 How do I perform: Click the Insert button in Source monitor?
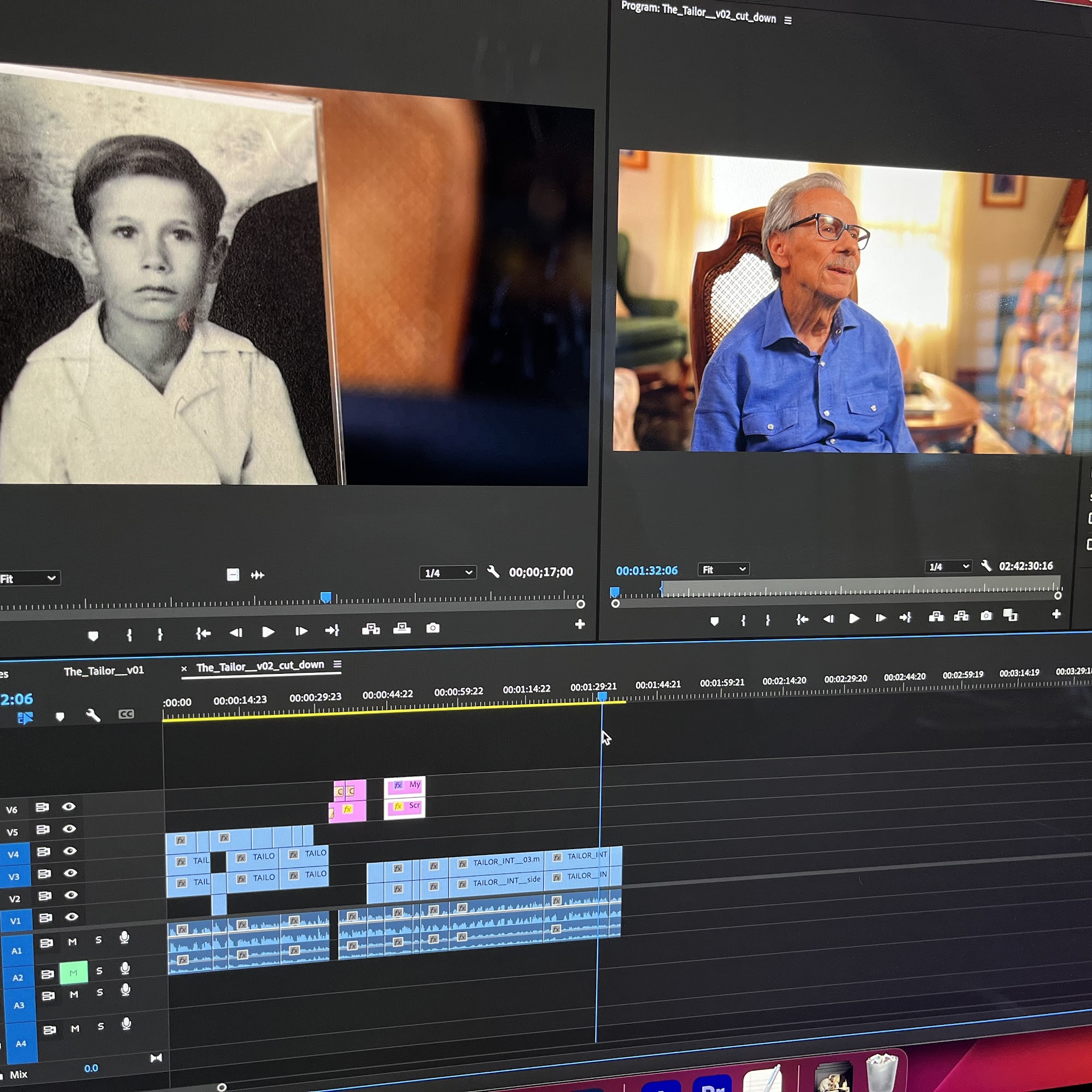click(x=371, y=629)
